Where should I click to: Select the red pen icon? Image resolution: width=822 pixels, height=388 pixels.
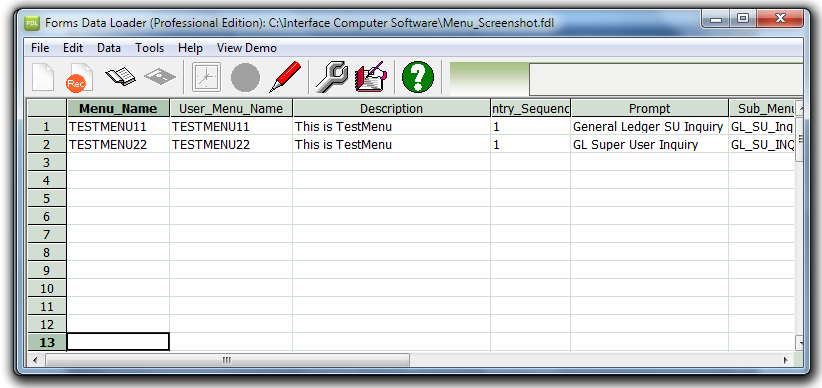[285, 77]
